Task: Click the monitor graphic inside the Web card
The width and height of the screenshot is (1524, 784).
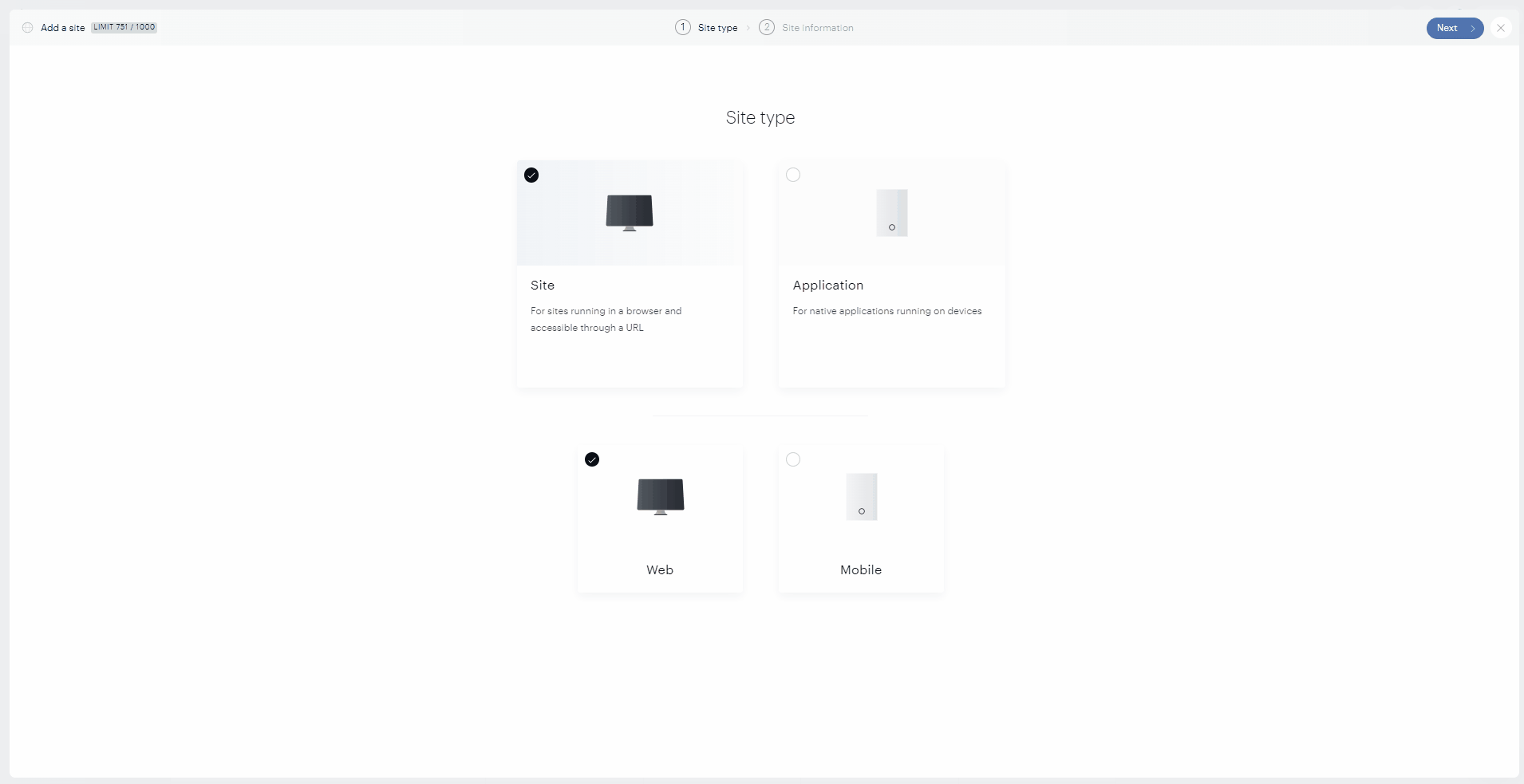Action: point(659,496)
